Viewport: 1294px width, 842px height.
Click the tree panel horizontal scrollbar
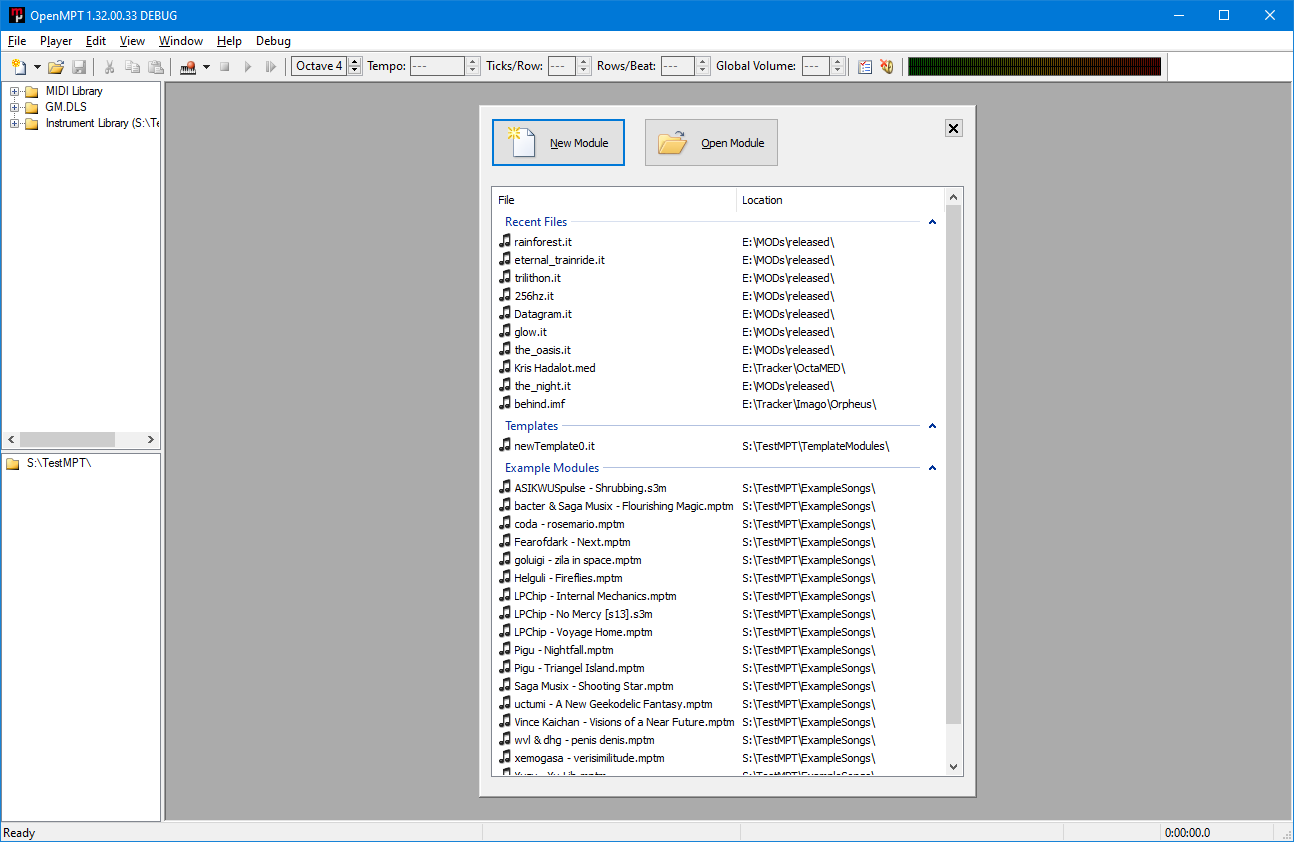click(x=67, y=440)
